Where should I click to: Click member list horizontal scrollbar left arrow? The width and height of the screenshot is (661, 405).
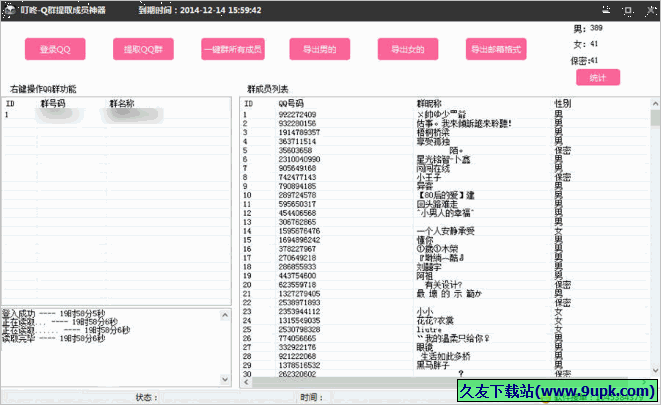tap(247, 382)
